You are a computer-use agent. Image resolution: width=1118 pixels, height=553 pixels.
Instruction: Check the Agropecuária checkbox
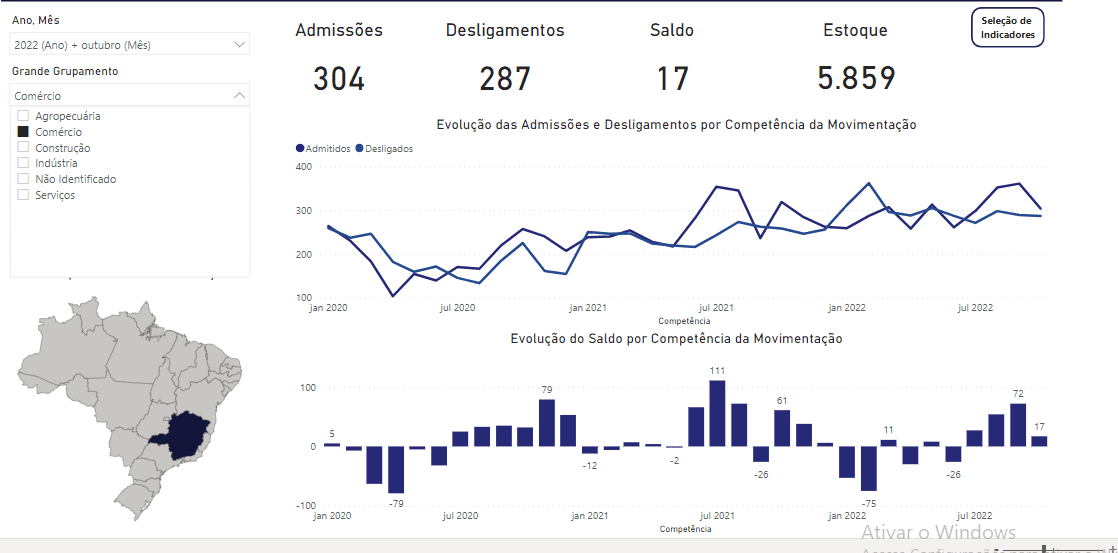[x=23, y=116]
